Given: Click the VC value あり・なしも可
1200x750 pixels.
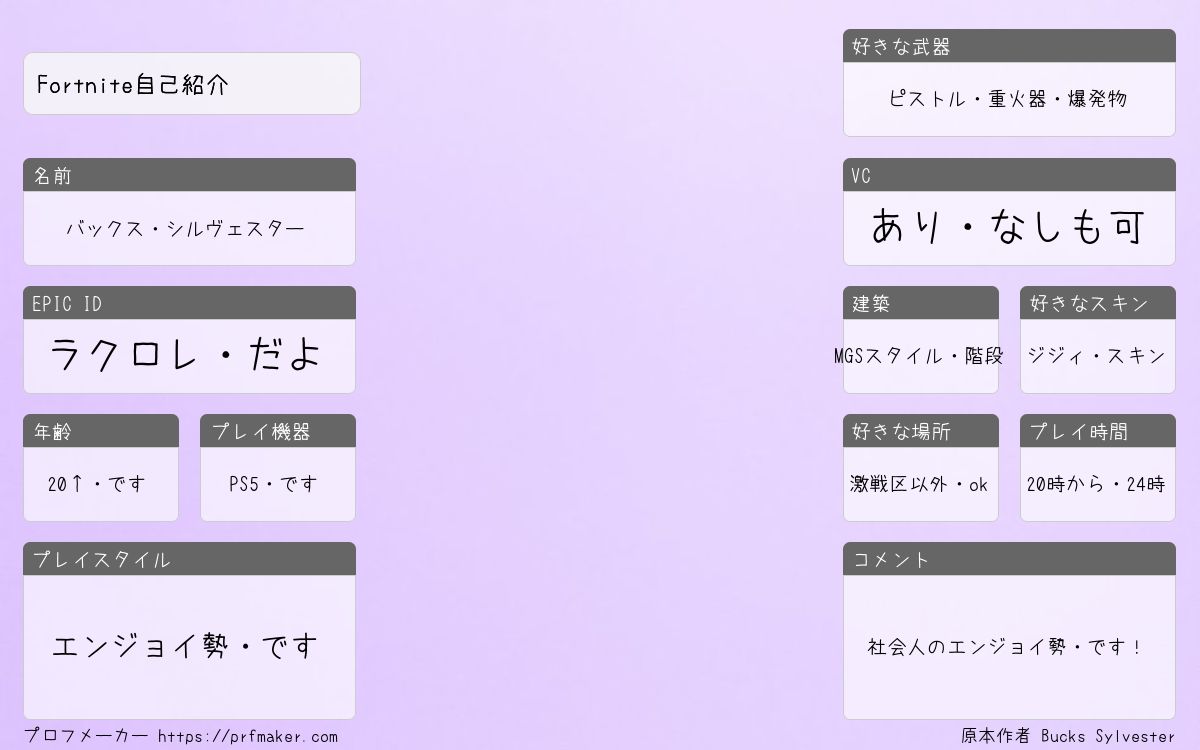Looking at the screenshot, I should [x=1008, y=227].
